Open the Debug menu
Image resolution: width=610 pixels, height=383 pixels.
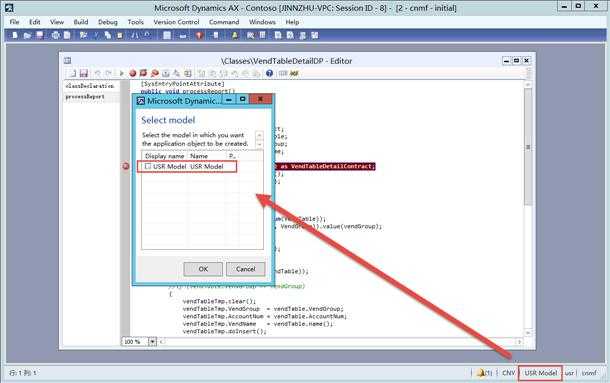point(108,22)
